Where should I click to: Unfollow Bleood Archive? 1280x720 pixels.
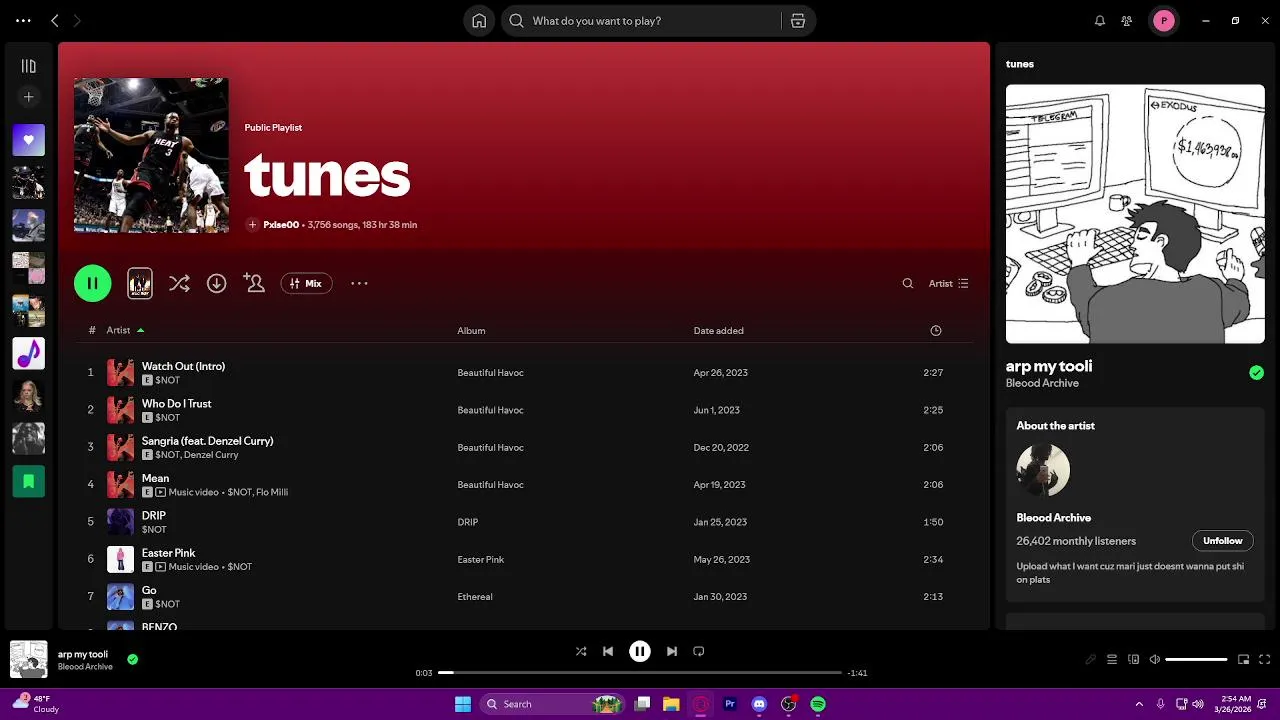pyautogui.click(x=1222, y=541)
